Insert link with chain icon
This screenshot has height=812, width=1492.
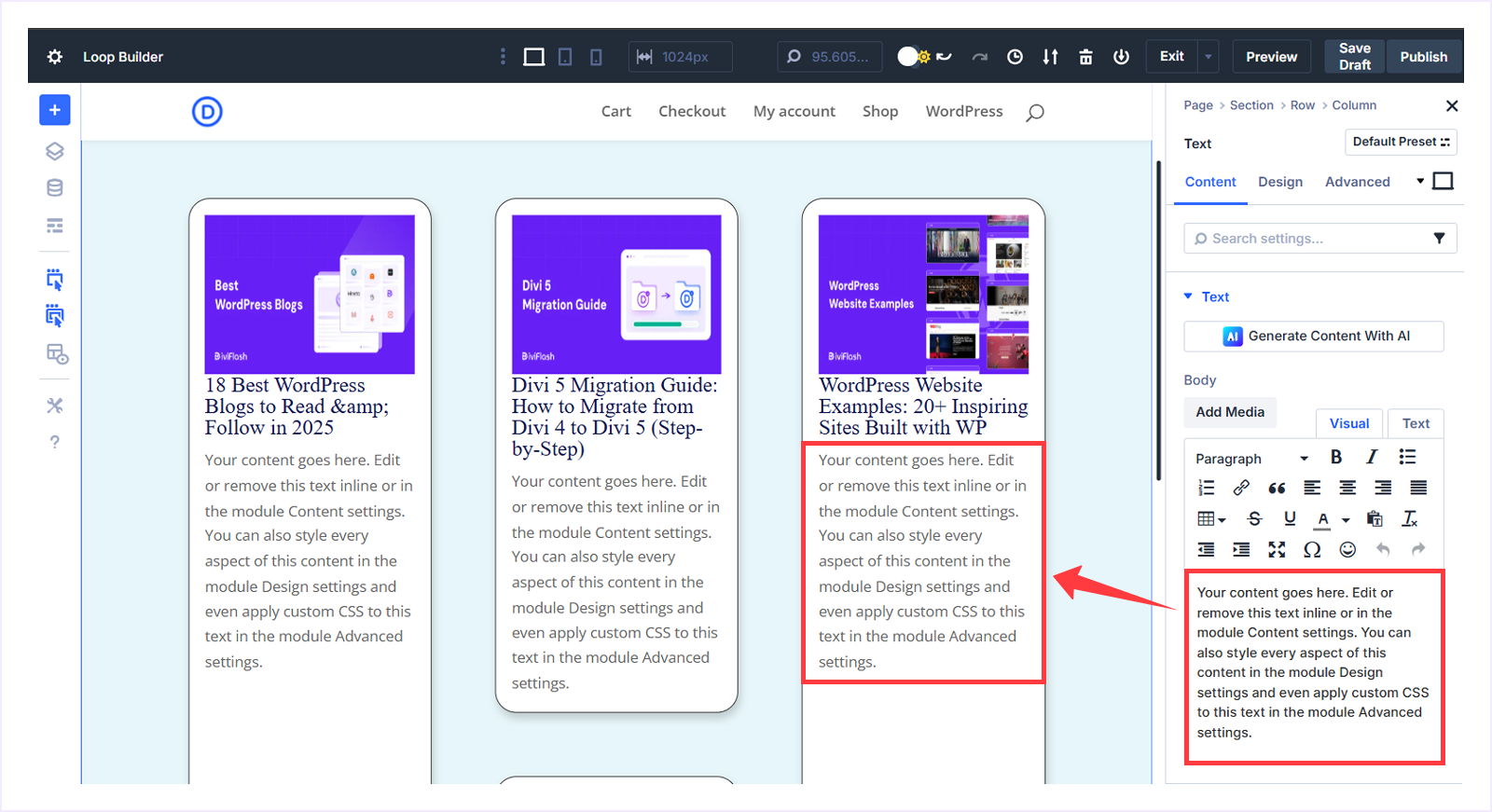(1241, 488)
